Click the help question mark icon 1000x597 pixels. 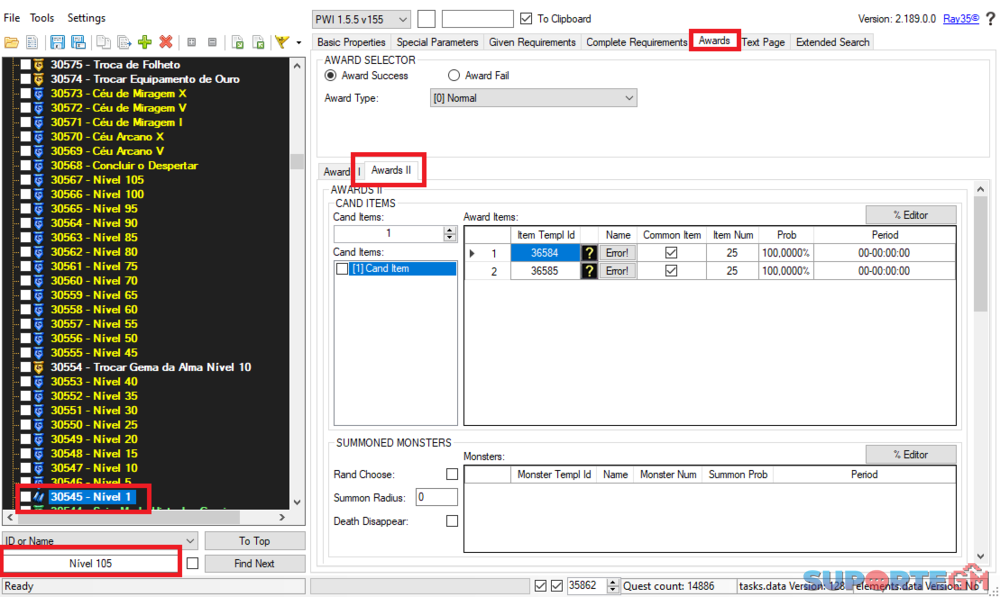tap(990, 19)
